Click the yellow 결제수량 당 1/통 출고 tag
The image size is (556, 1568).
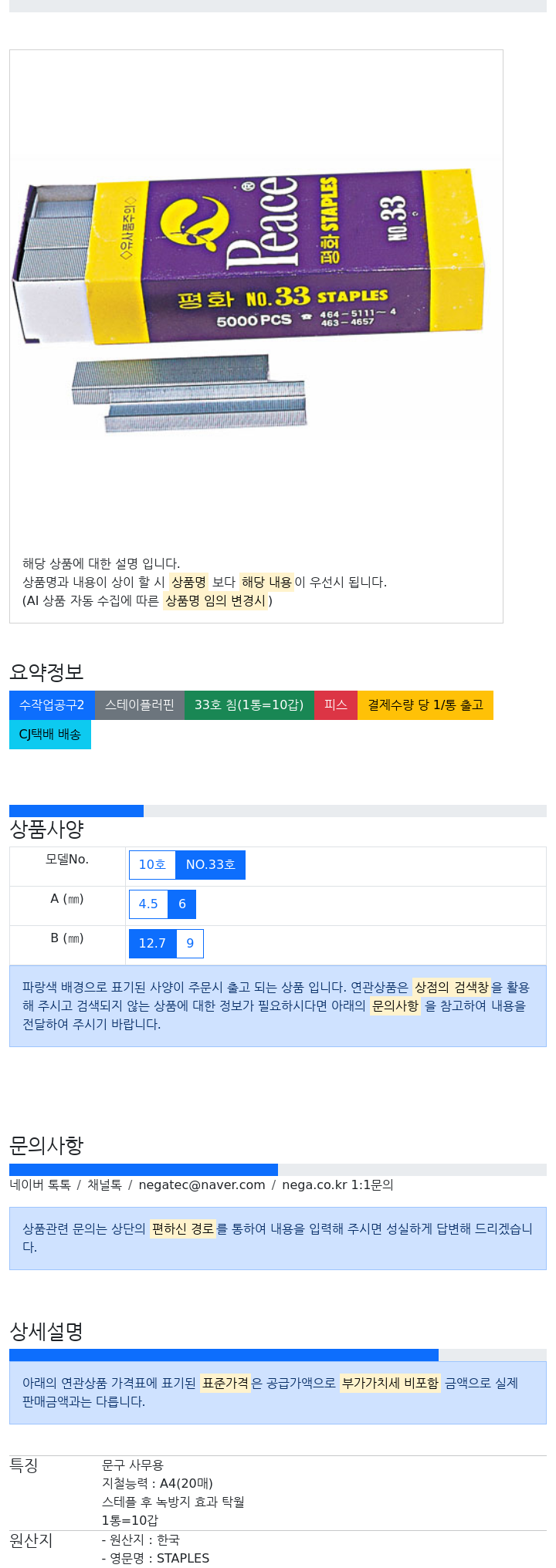425,705
